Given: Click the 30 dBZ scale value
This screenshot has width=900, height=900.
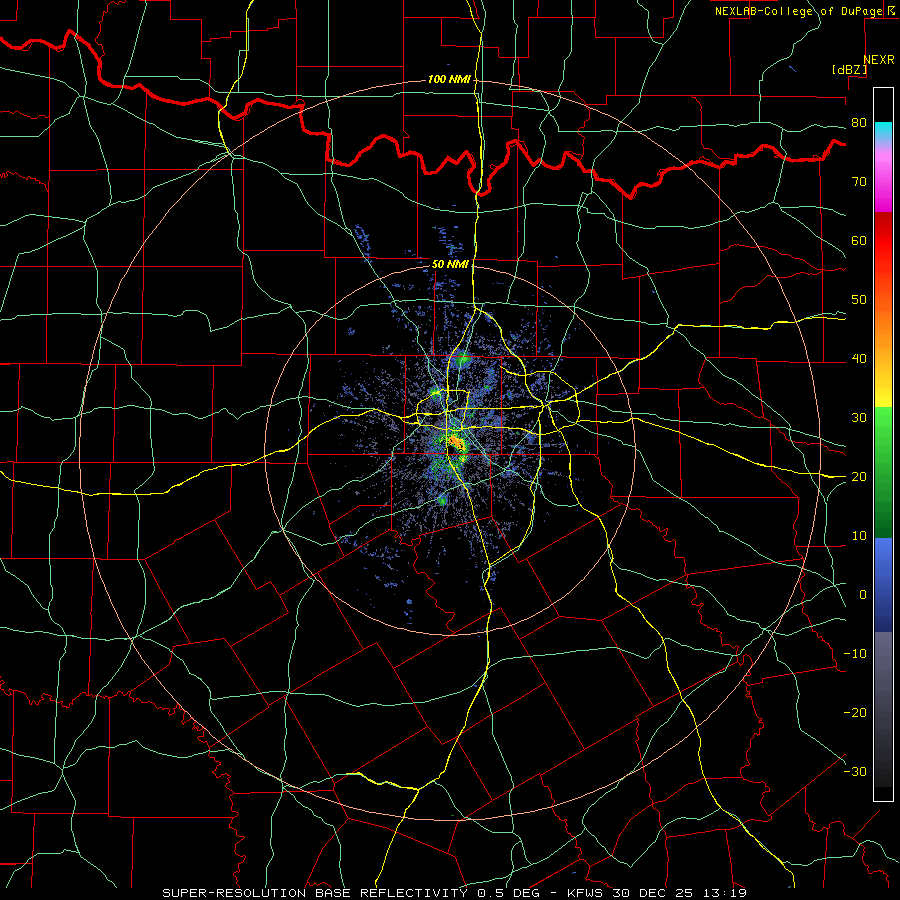Looking at the screenshot, I should [859, 418].
